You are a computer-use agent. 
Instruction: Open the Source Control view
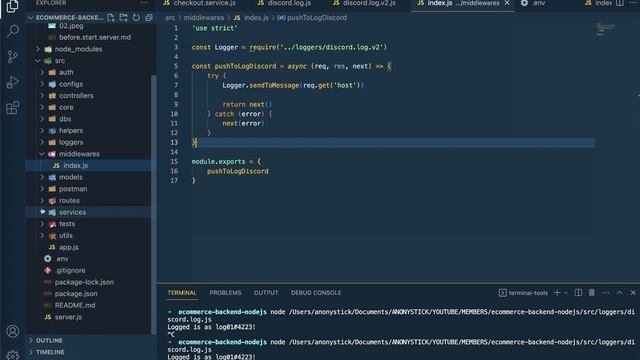coord(13,56)
